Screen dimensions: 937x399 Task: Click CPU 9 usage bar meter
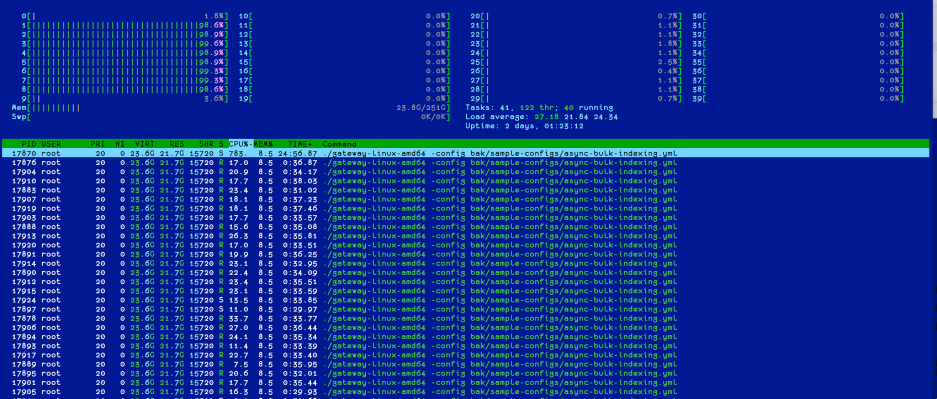(x=125, y=99)
